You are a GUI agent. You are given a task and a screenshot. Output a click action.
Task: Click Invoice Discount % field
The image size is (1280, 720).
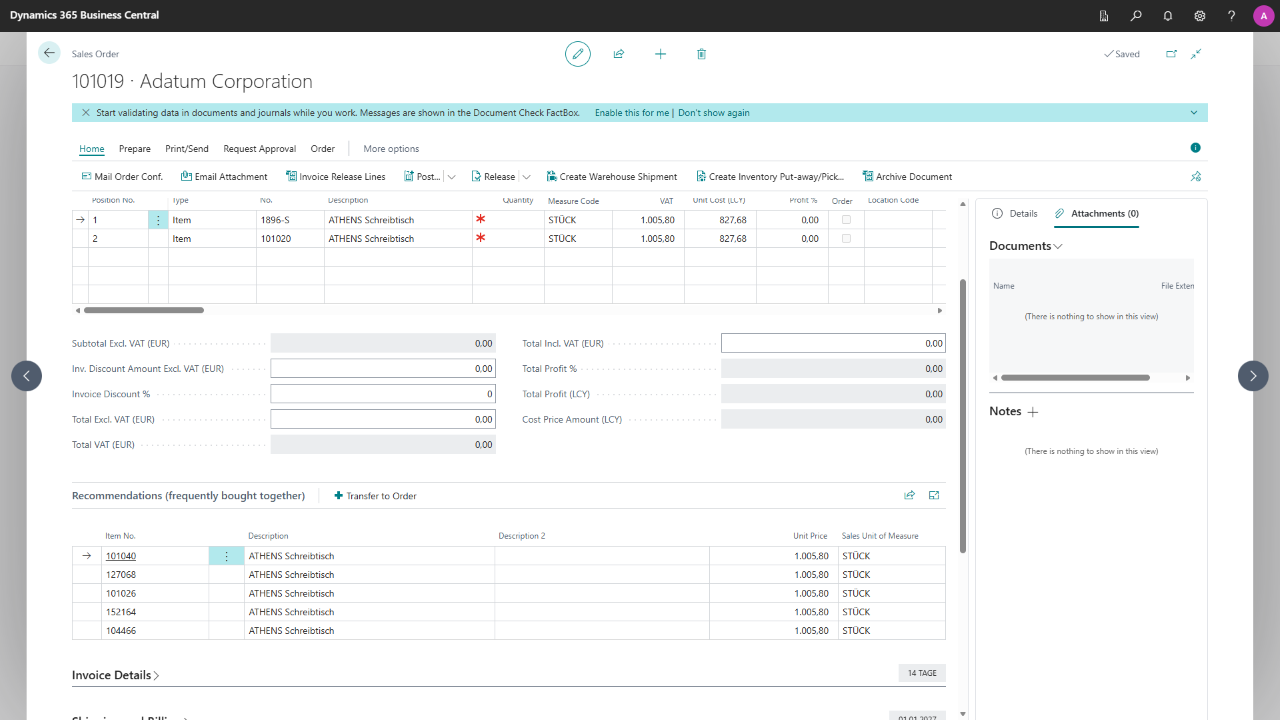(383, 394)
